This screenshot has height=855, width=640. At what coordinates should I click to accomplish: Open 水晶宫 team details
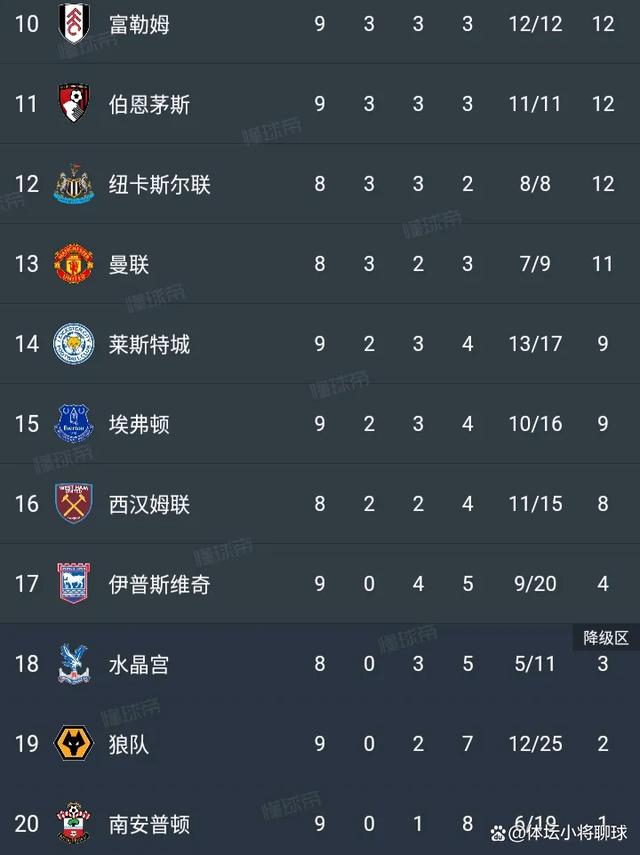point(139,664)
